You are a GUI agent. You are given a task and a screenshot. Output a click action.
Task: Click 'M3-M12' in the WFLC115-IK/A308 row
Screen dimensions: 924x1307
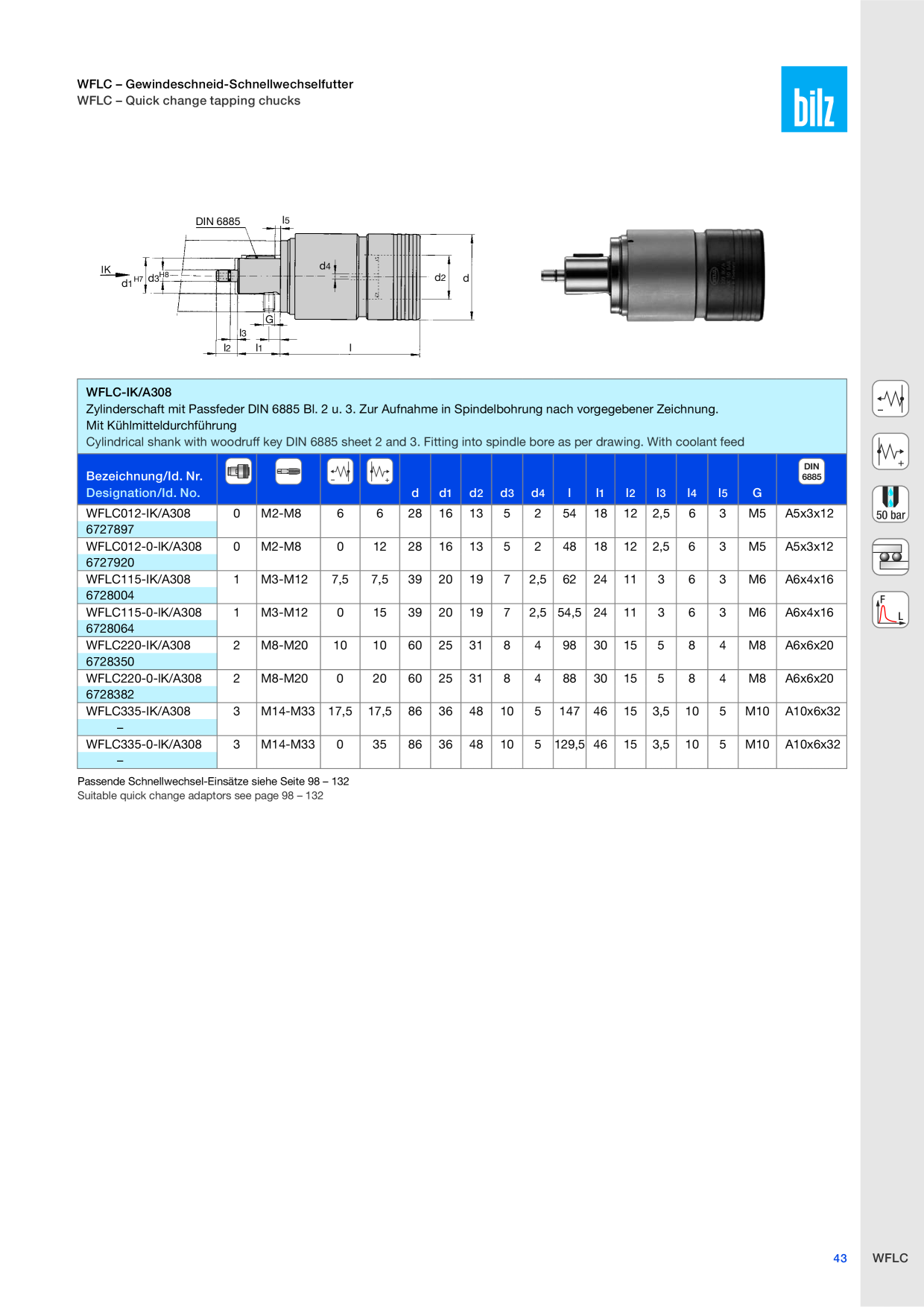(x=284, y=579)
